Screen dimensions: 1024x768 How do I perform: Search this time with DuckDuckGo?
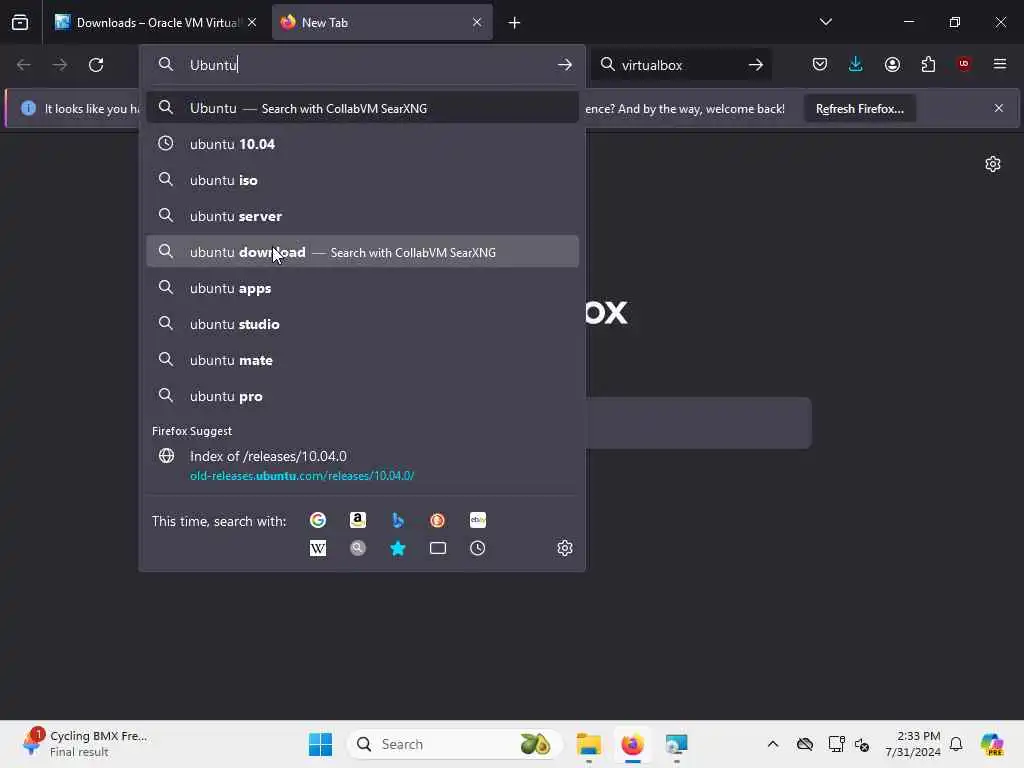coord(438,520)
